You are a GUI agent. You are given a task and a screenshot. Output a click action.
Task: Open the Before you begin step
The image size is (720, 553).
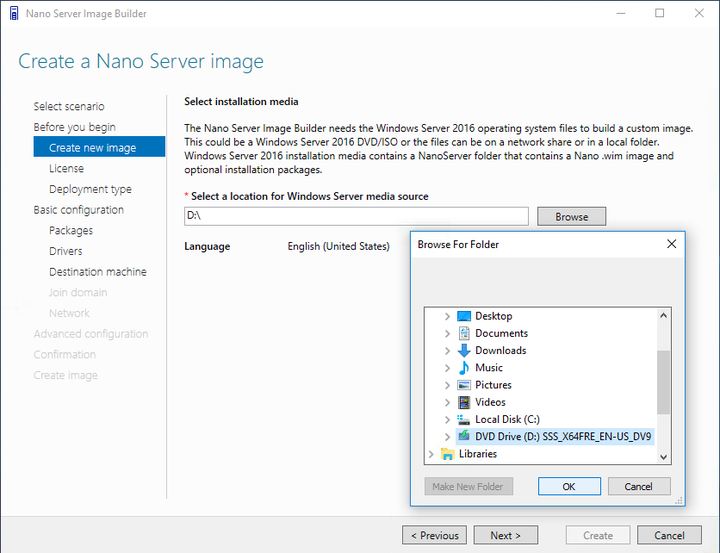point(74,127)
